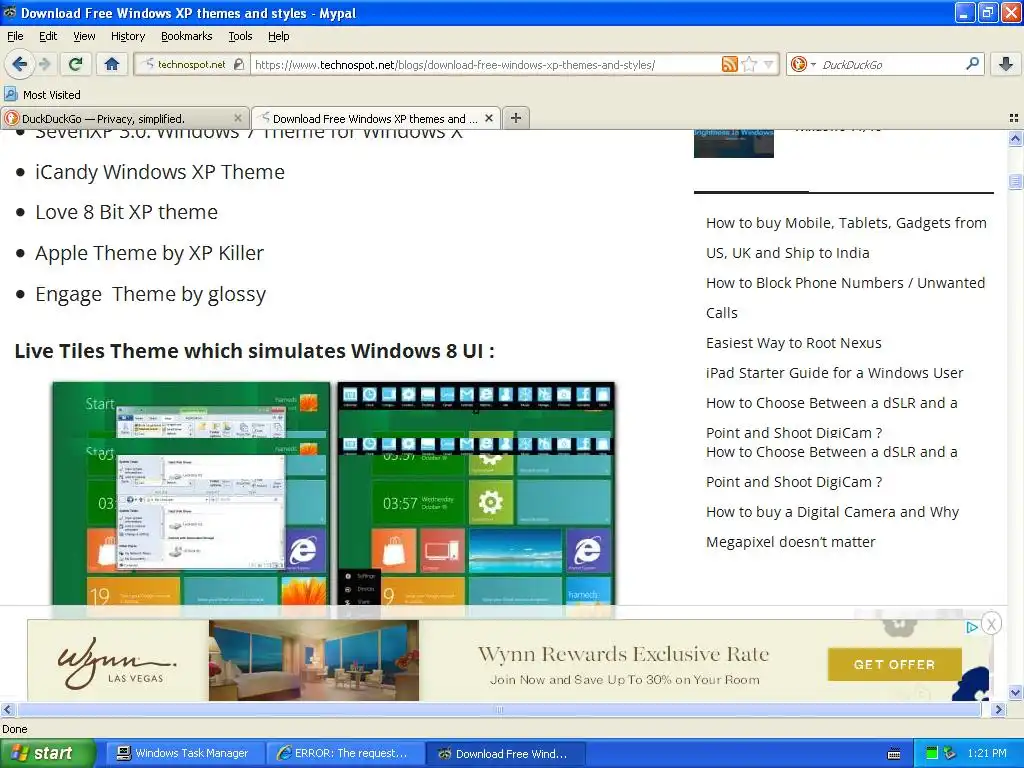1024x768 pixels.
Task: Close the DuckDuckGo tab
Action: click(238, 118)
